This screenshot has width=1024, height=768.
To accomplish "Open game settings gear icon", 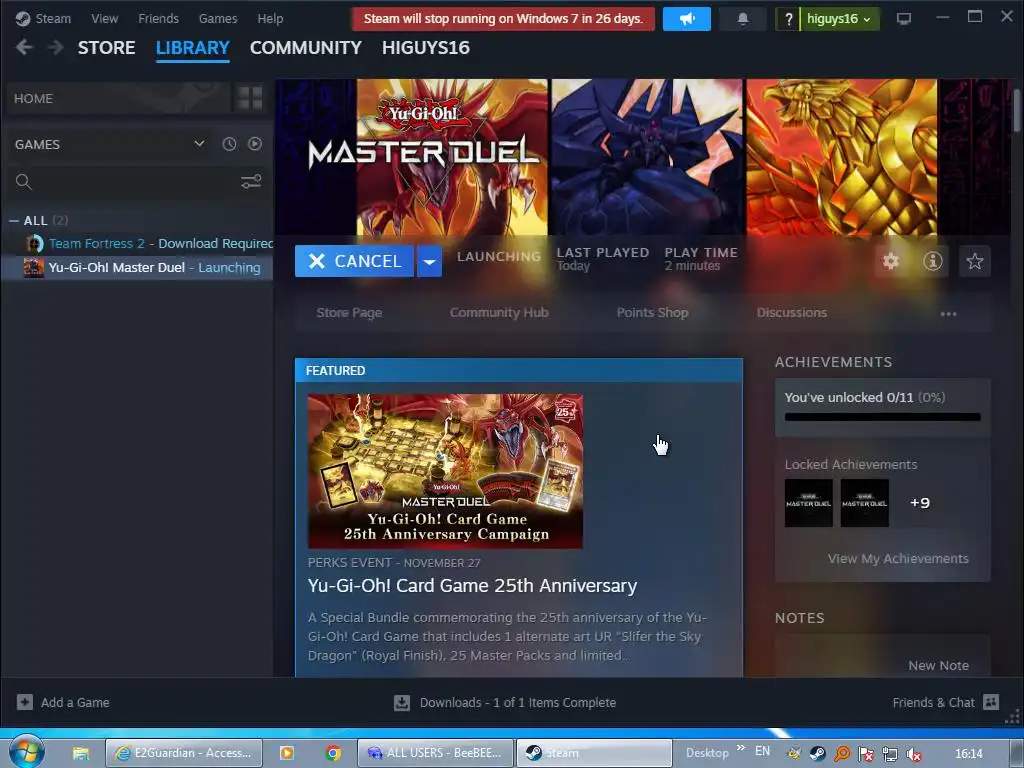I will pos(891,261).
